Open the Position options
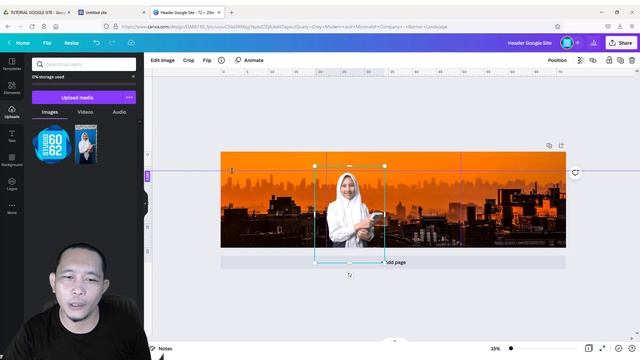This screenshot has width=640, height=360. coord(557,60)
